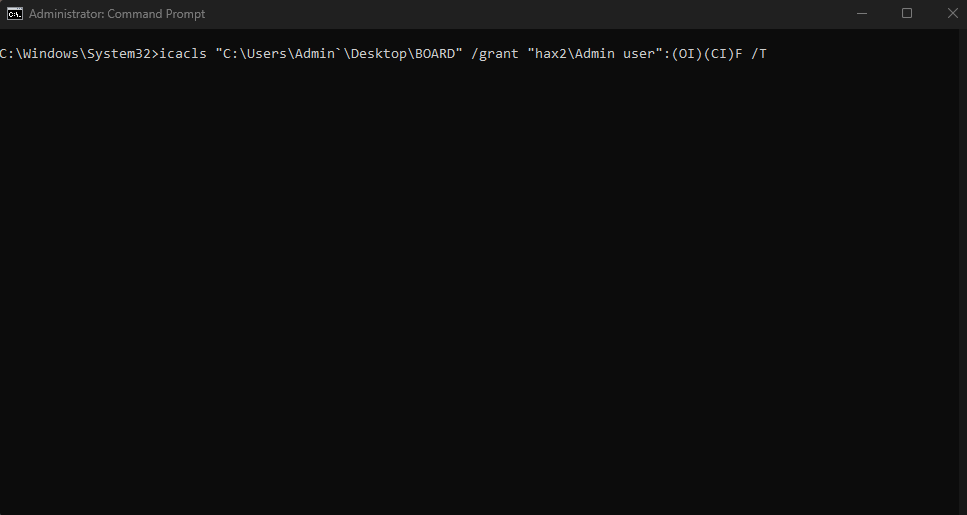967x515 pixels.
Task: Click the '/T' switch at line end
Action: click(x=759, y=54)
